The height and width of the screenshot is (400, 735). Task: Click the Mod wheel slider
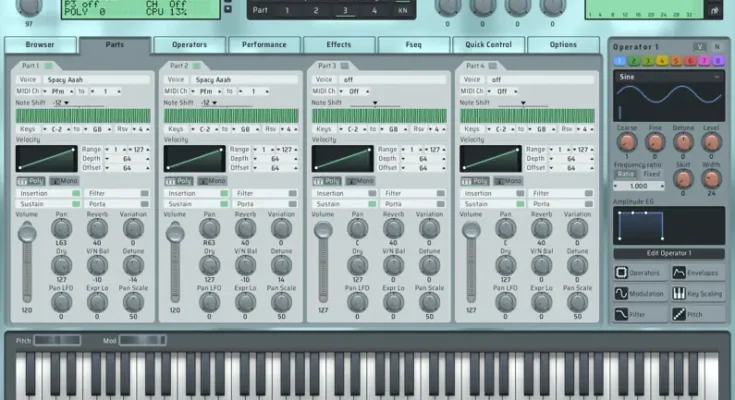142,340
